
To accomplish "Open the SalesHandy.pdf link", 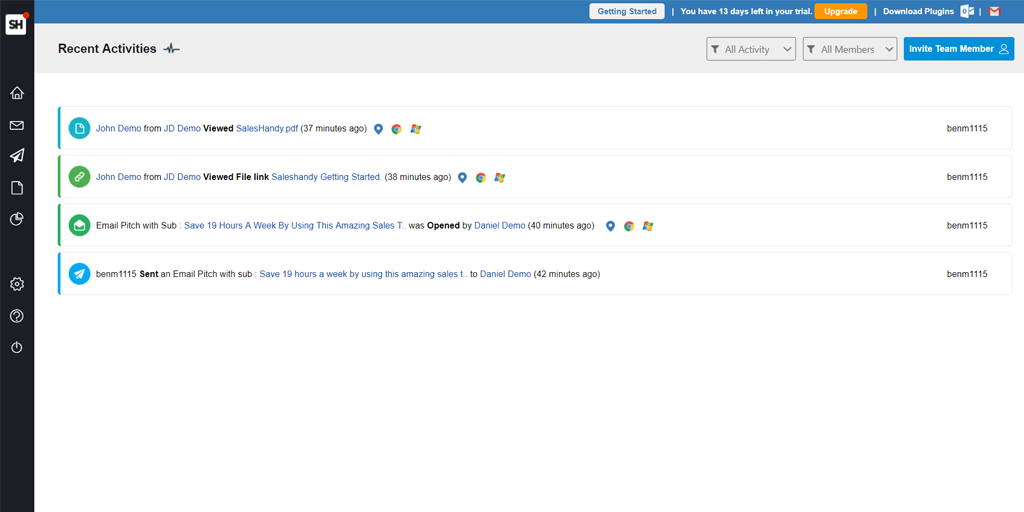I will (267, 129).
